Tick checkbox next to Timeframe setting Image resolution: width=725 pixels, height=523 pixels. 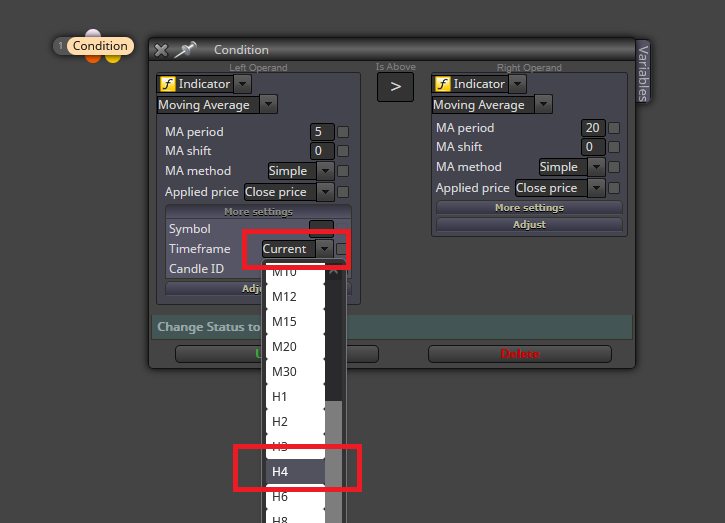[341, 249]
